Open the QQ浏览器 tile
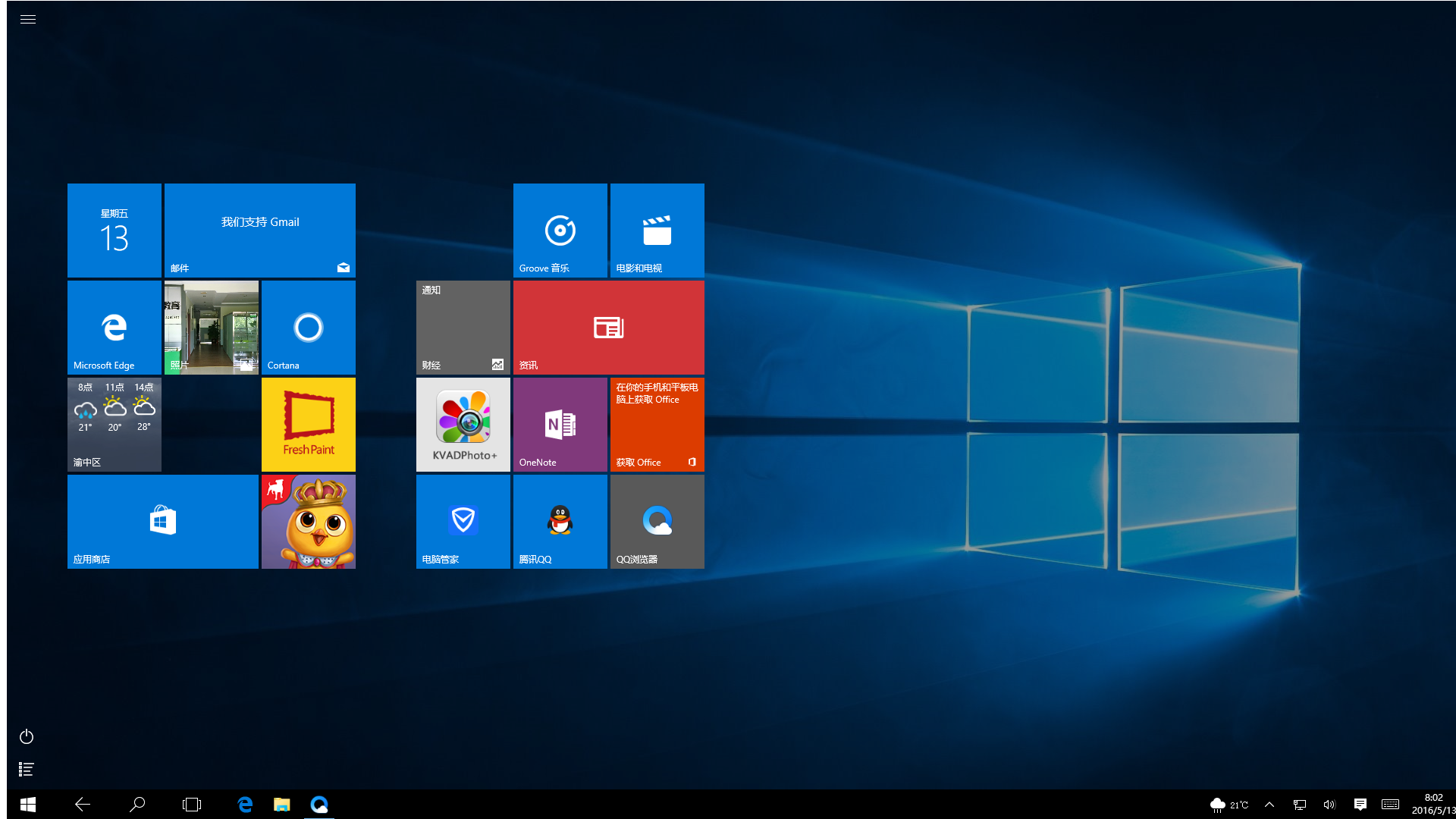Screen dimensions: 1456x819 (657, 522)
